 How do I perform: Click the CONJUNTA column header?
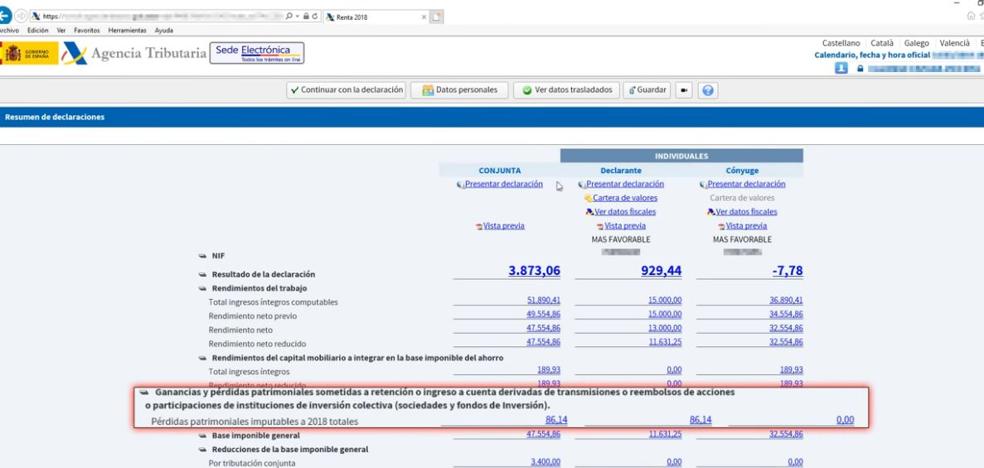click(x=500, y=170)
